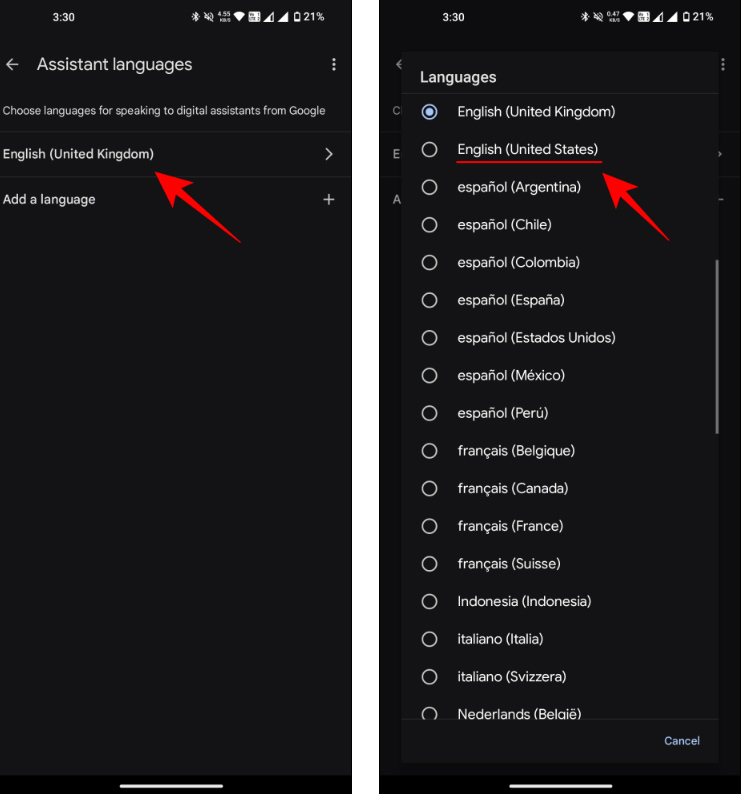Open the overflow menu behind the Languages dialog

click(723, 64)
